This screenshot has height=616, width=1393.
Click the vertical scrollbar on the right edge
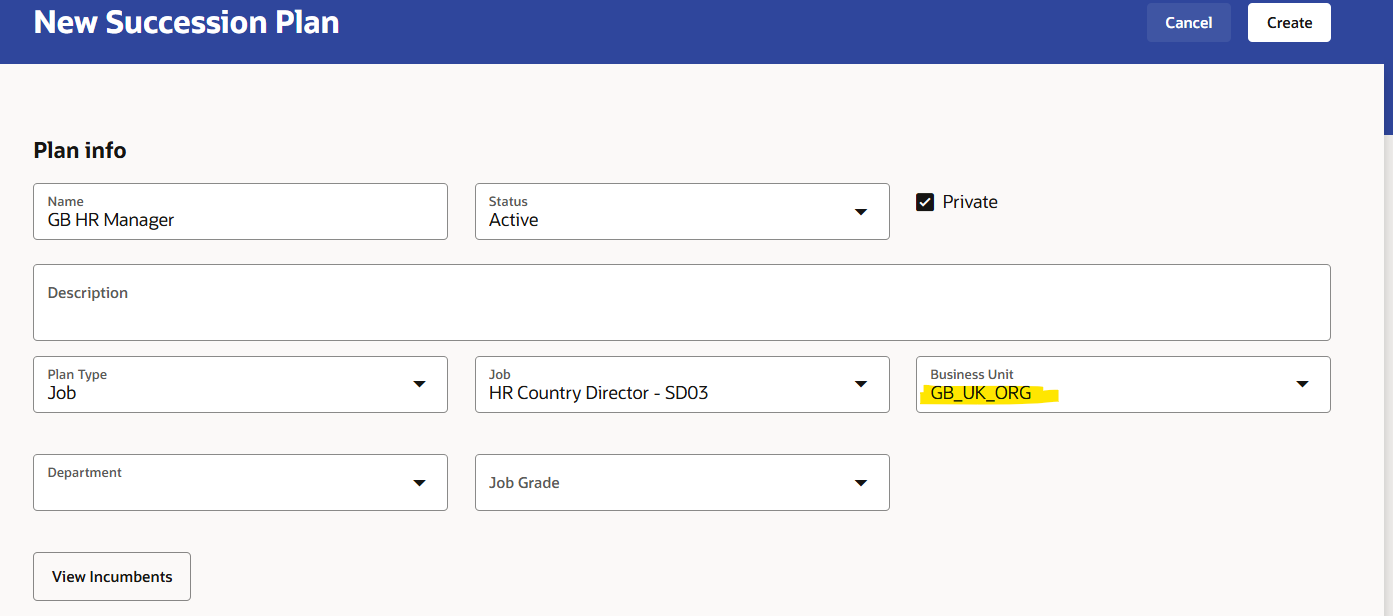point(1387,99)
